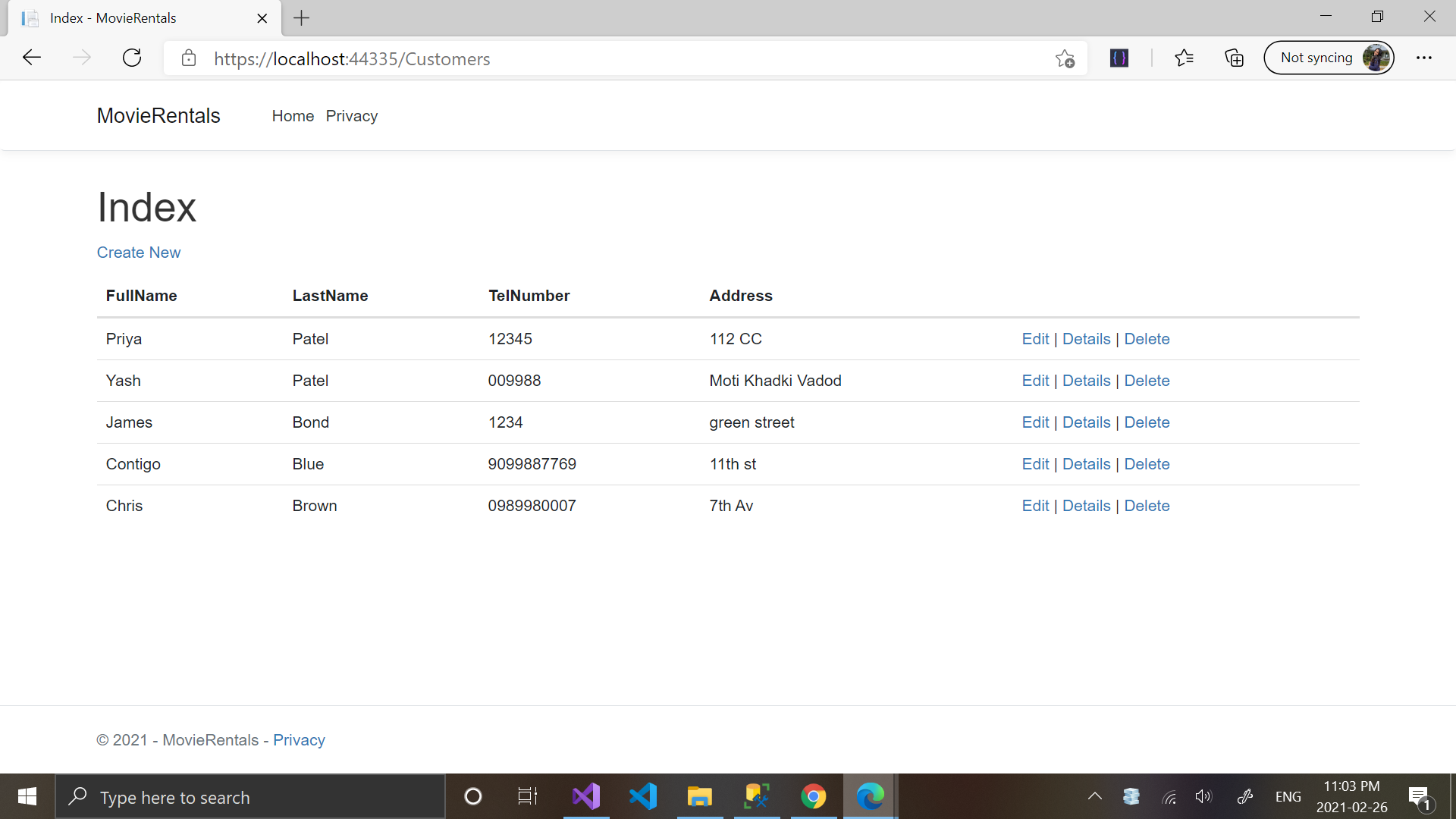Screen dimensions: 1456x819
Task: Open the MovieRentals brand link
Action: point(158,116)
